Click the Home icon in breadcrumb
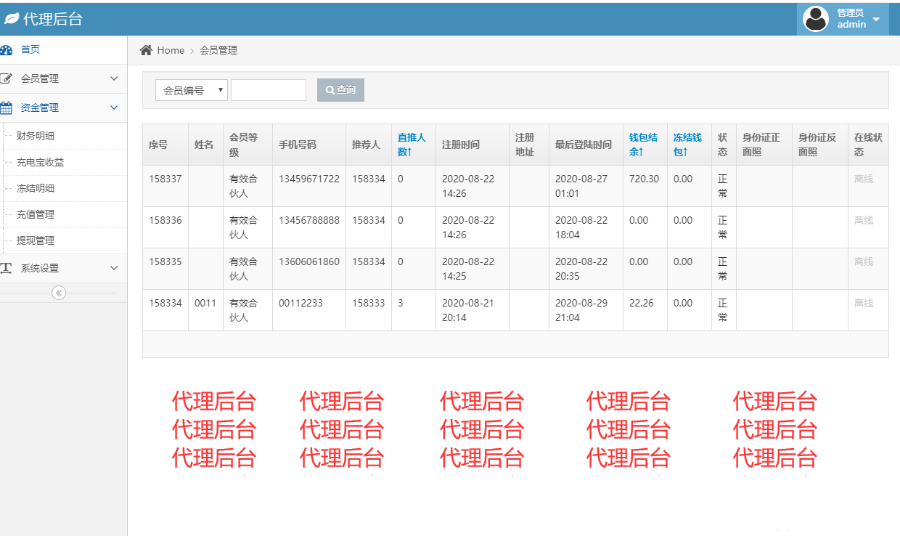 coord(146,50)
